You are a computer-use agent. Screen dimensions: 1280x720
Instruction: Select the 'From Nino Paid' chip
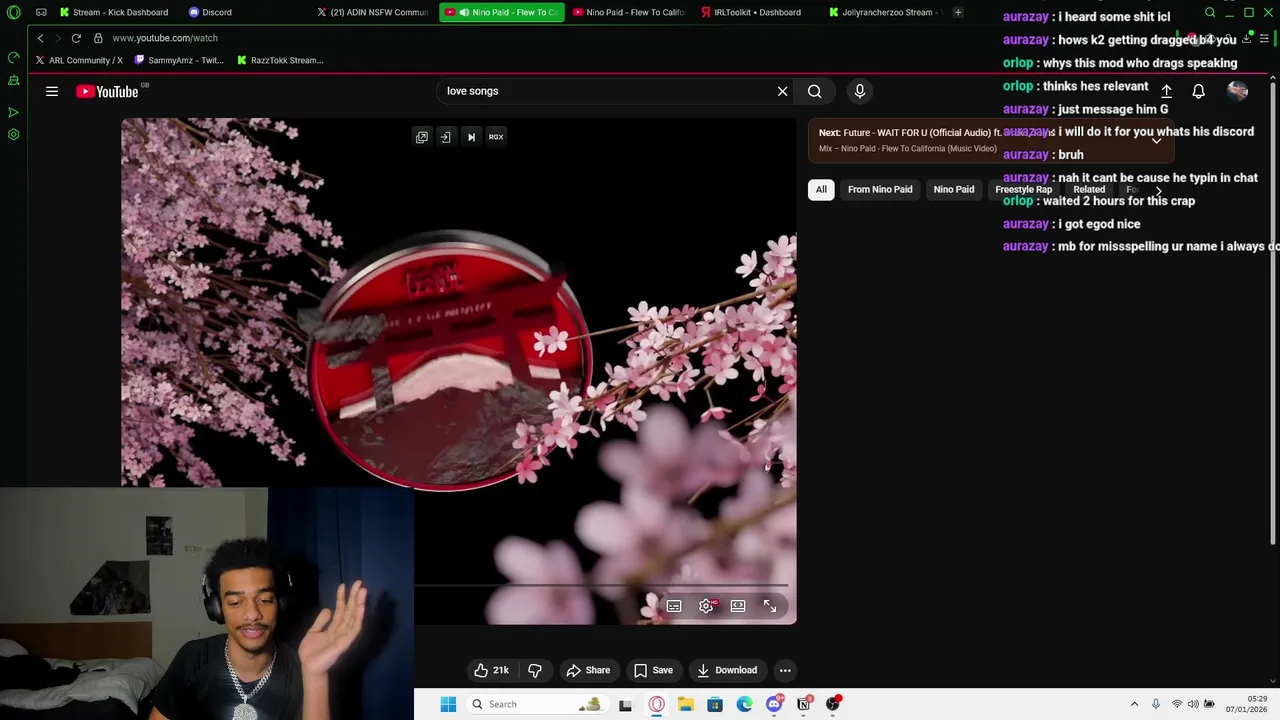pyautogui.click(x=880, y=189)
